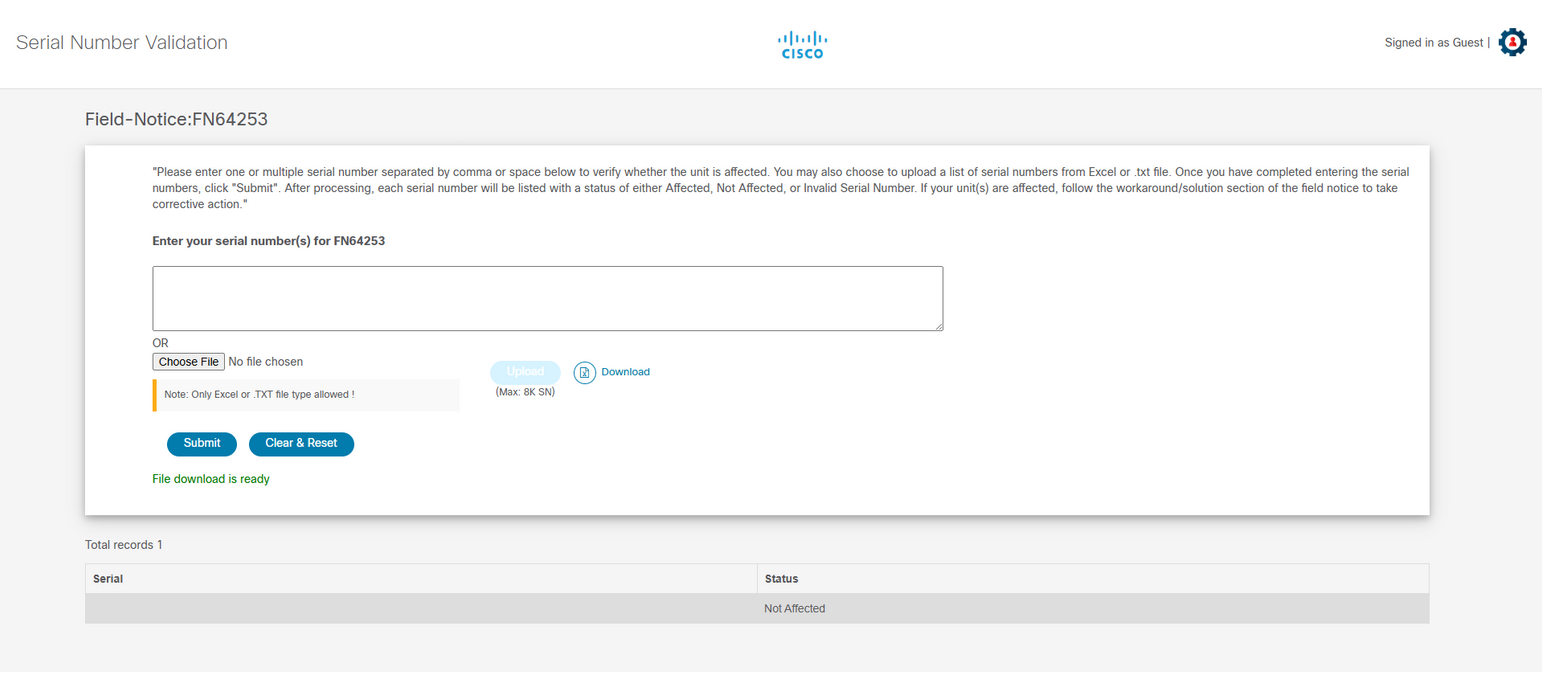Click the 'Signed in as Guest' text
This screenshot has width=1542, height=700.
[1434, 43]
